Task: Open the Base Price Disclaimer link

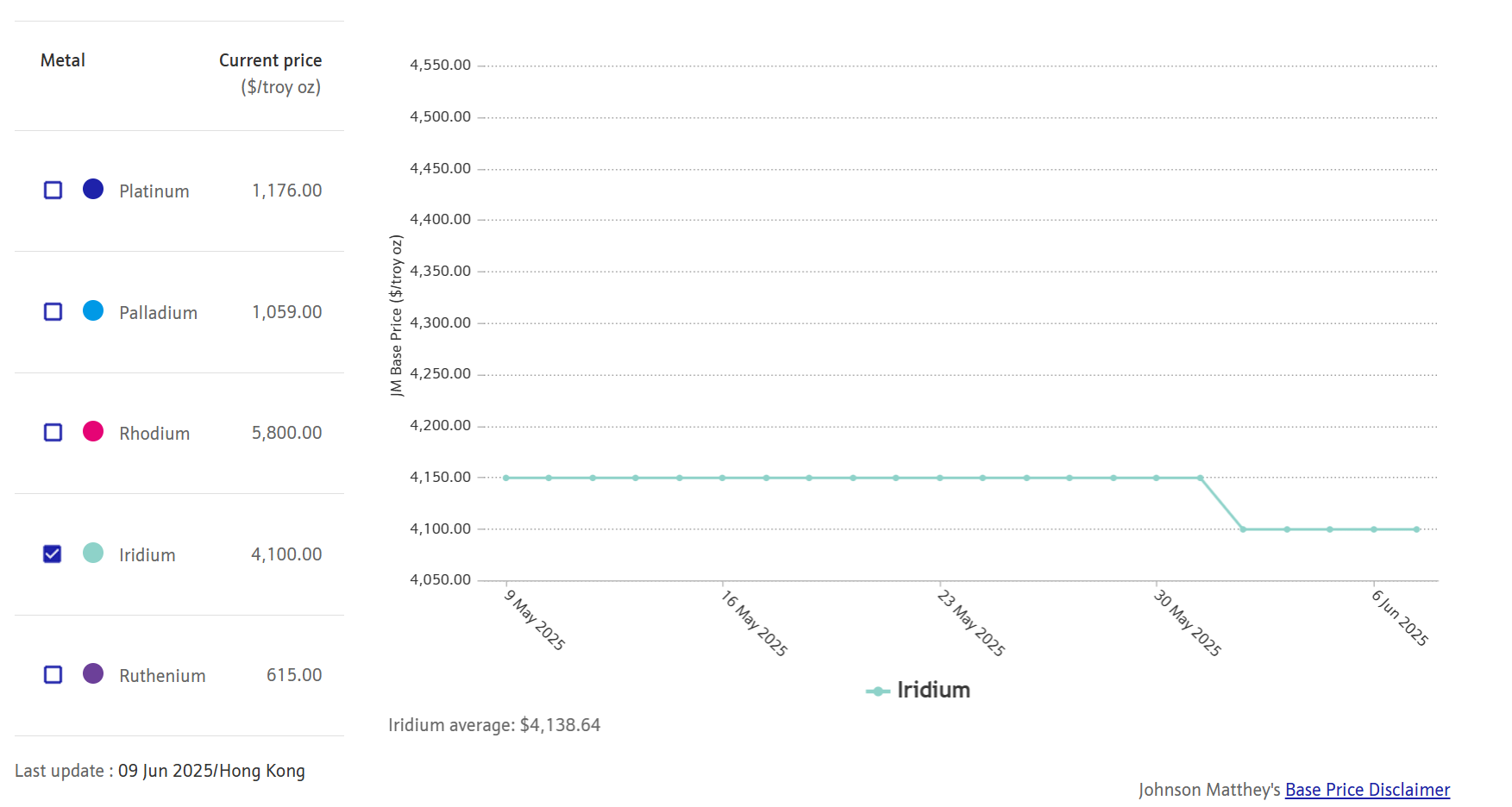Action: pyautogui.click(x=1366, y=790)
